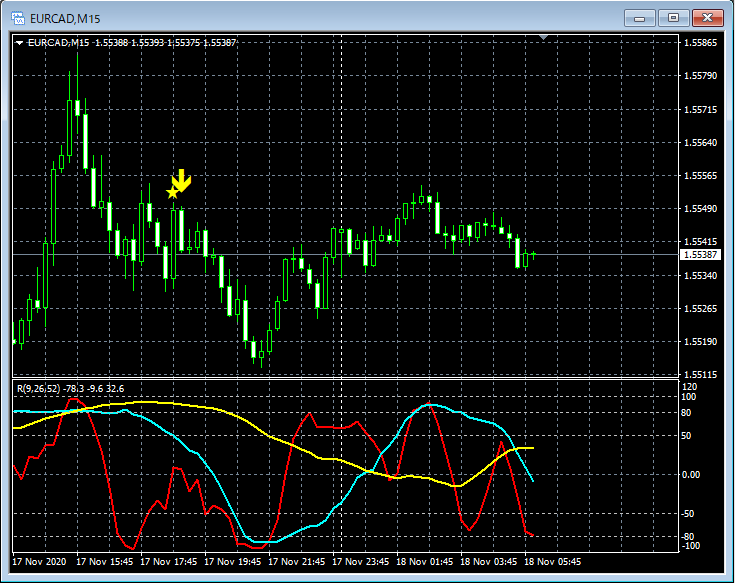Click the window title EURCAD,M15
The width and height of the screenshot is (736, 583).
[65, 19]
